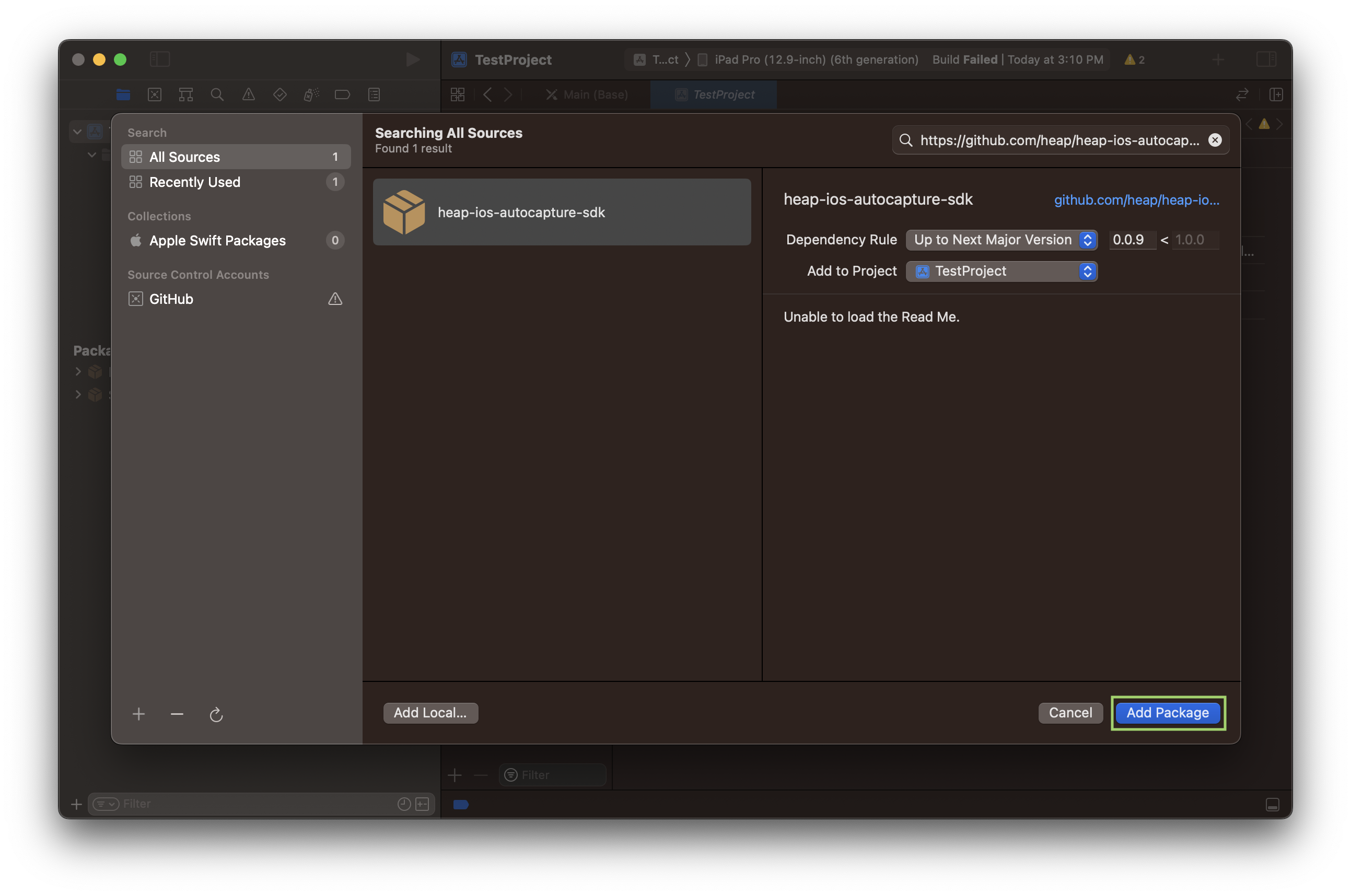Toggle the inspector panel button
1351x896 pixels.
click(x=1266, y=60)
